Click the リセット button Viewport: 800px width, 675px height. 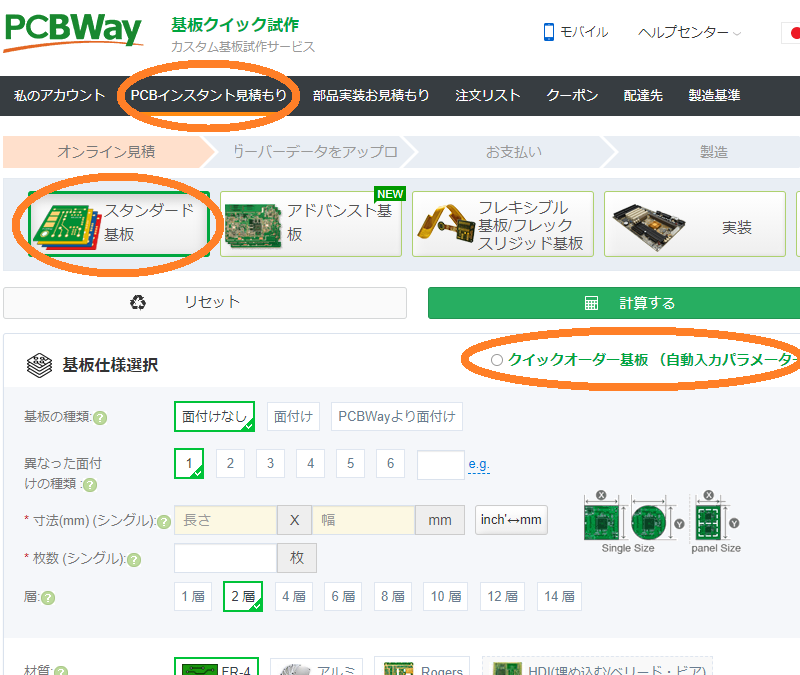click(x=205, y=303)
